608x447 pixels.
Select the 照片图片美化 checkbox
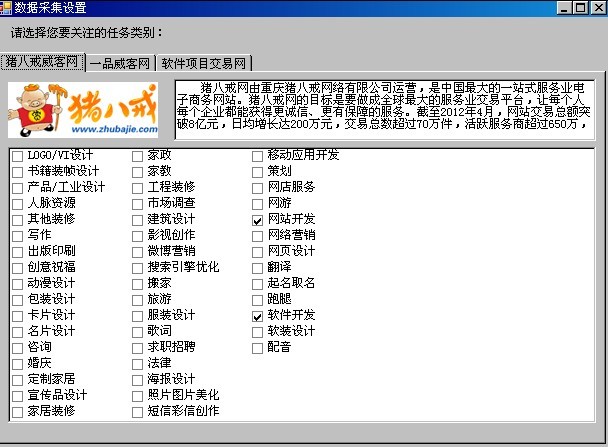pyautogui.click(x=137, y=396)
